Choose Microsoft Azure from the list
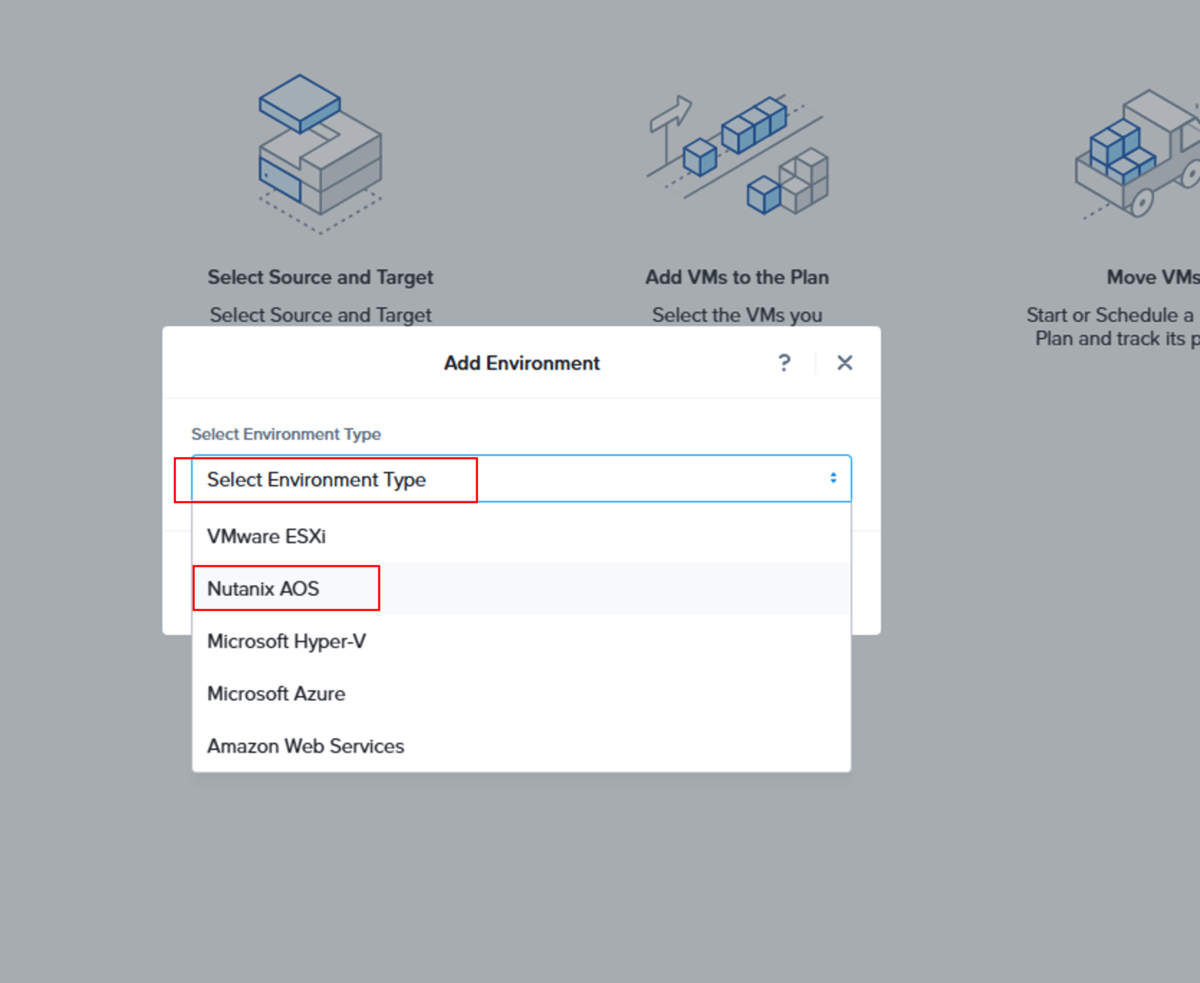 [521, 693]
